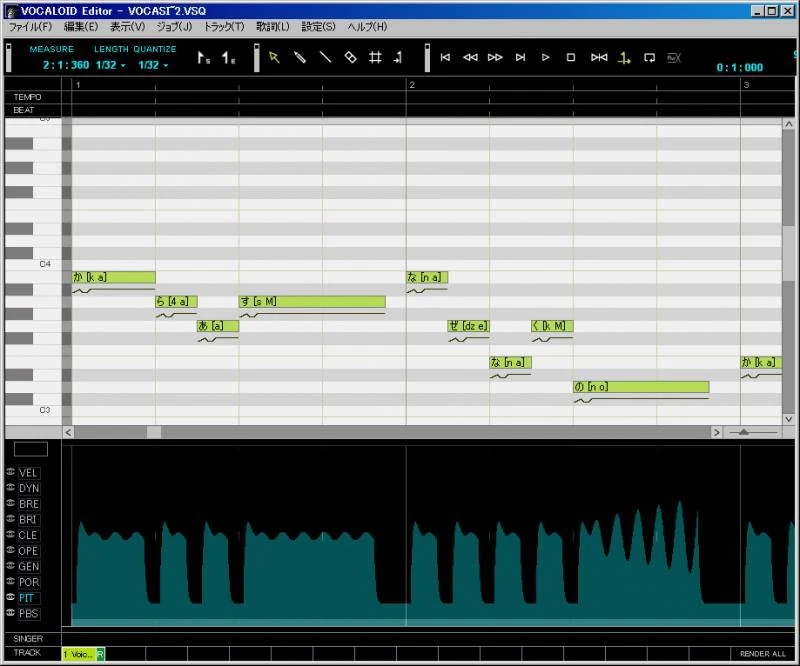800x666 pixels.
Task: Open the 設定(S) menu
Action: click(318, 27)
